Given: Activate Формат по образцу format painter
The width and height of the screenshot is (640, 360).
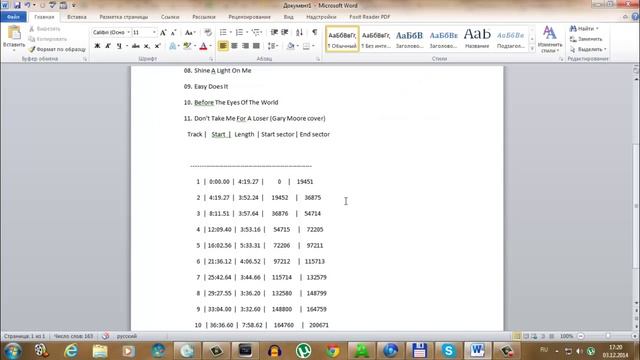Looking at the screenshot, I should pos(57,49).
